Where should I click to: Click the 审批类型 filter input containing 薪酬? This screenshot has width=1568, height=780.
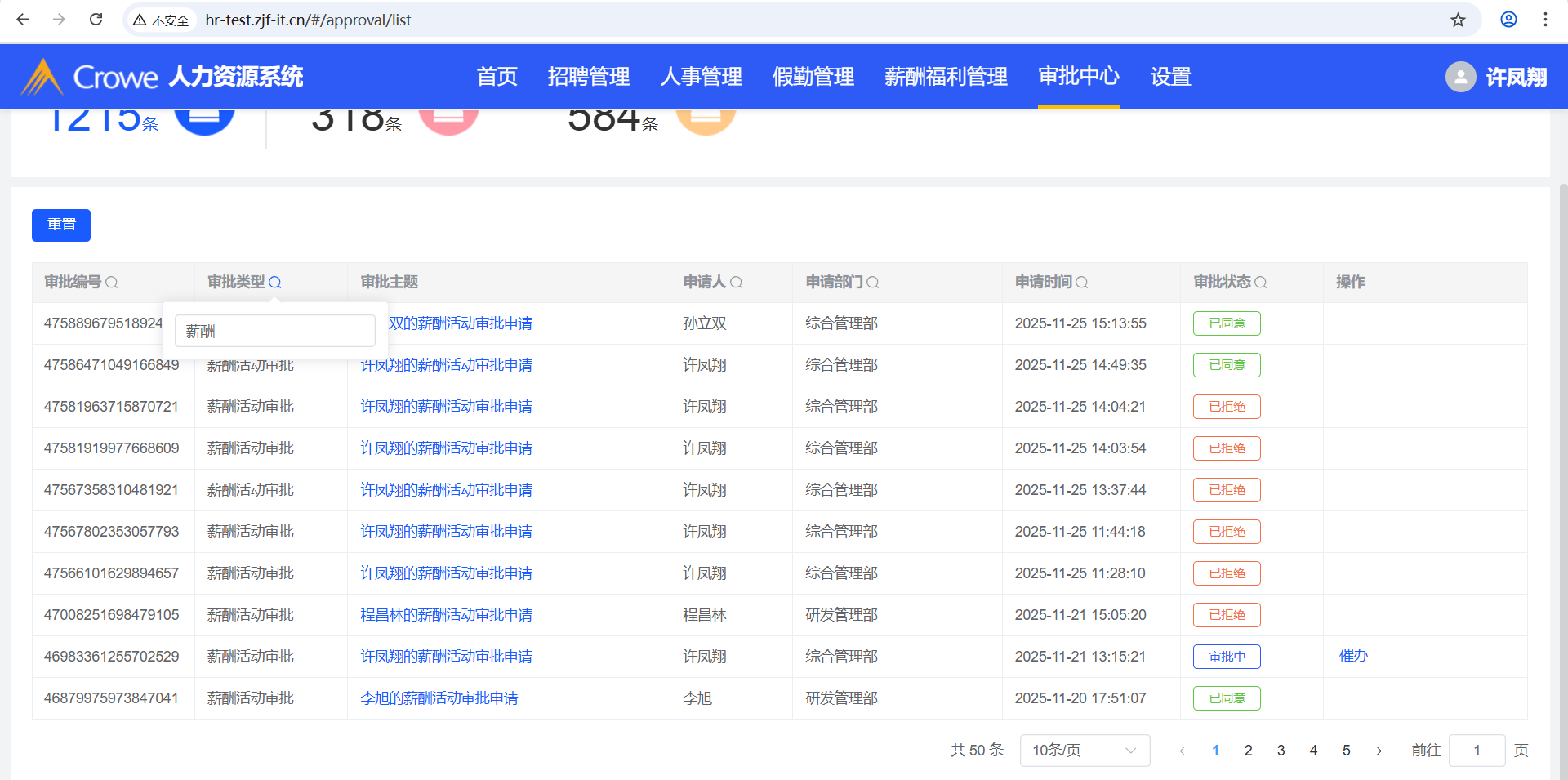click(x=274, y=332)
